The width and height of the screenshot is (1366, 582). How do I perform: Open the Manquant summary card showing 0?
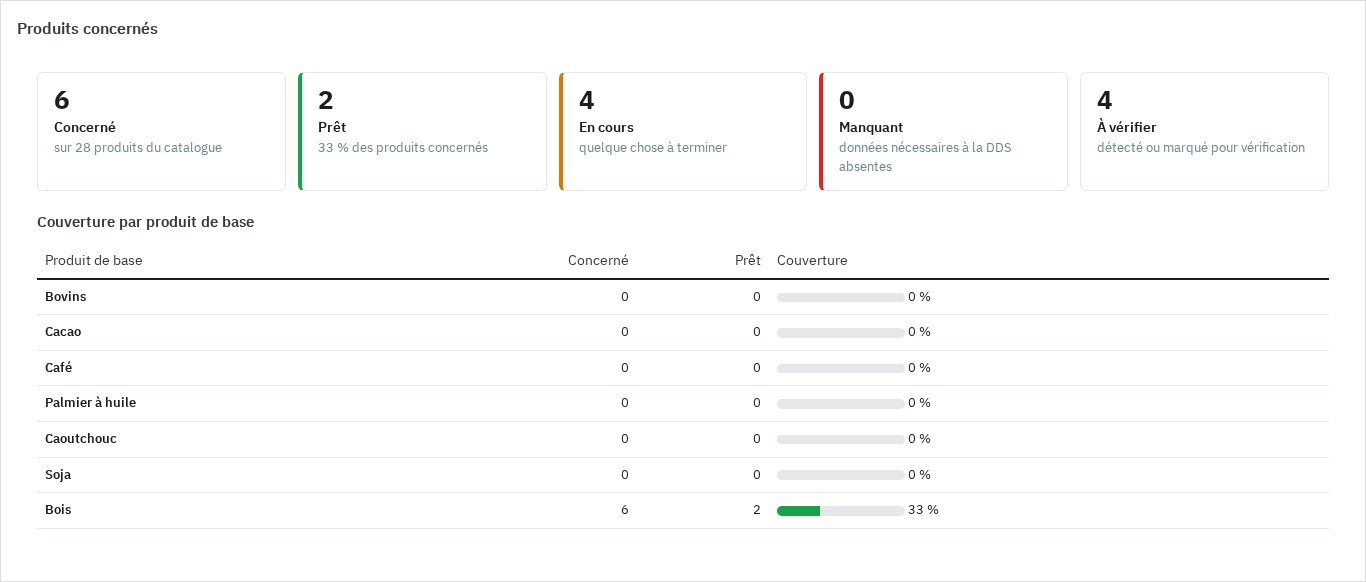click(x=943, y=131)
